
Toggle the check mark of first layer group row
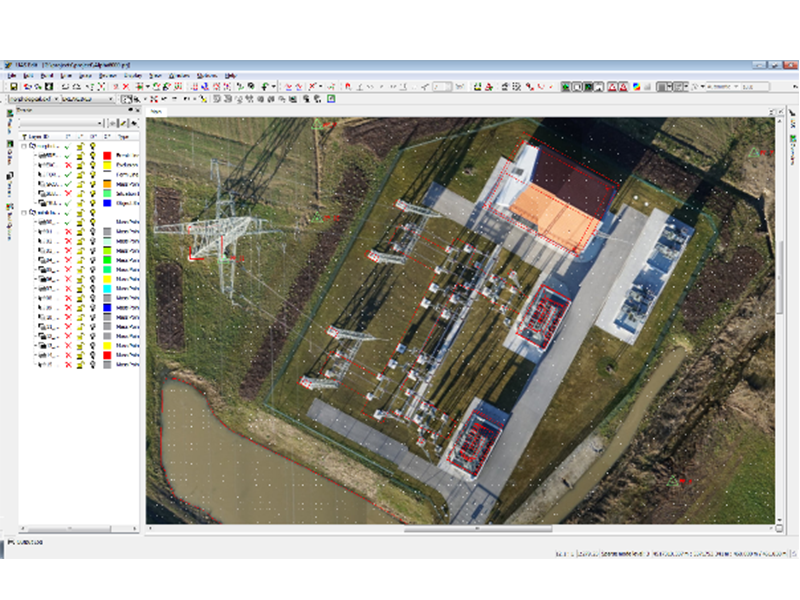click(x=68, y=146)
